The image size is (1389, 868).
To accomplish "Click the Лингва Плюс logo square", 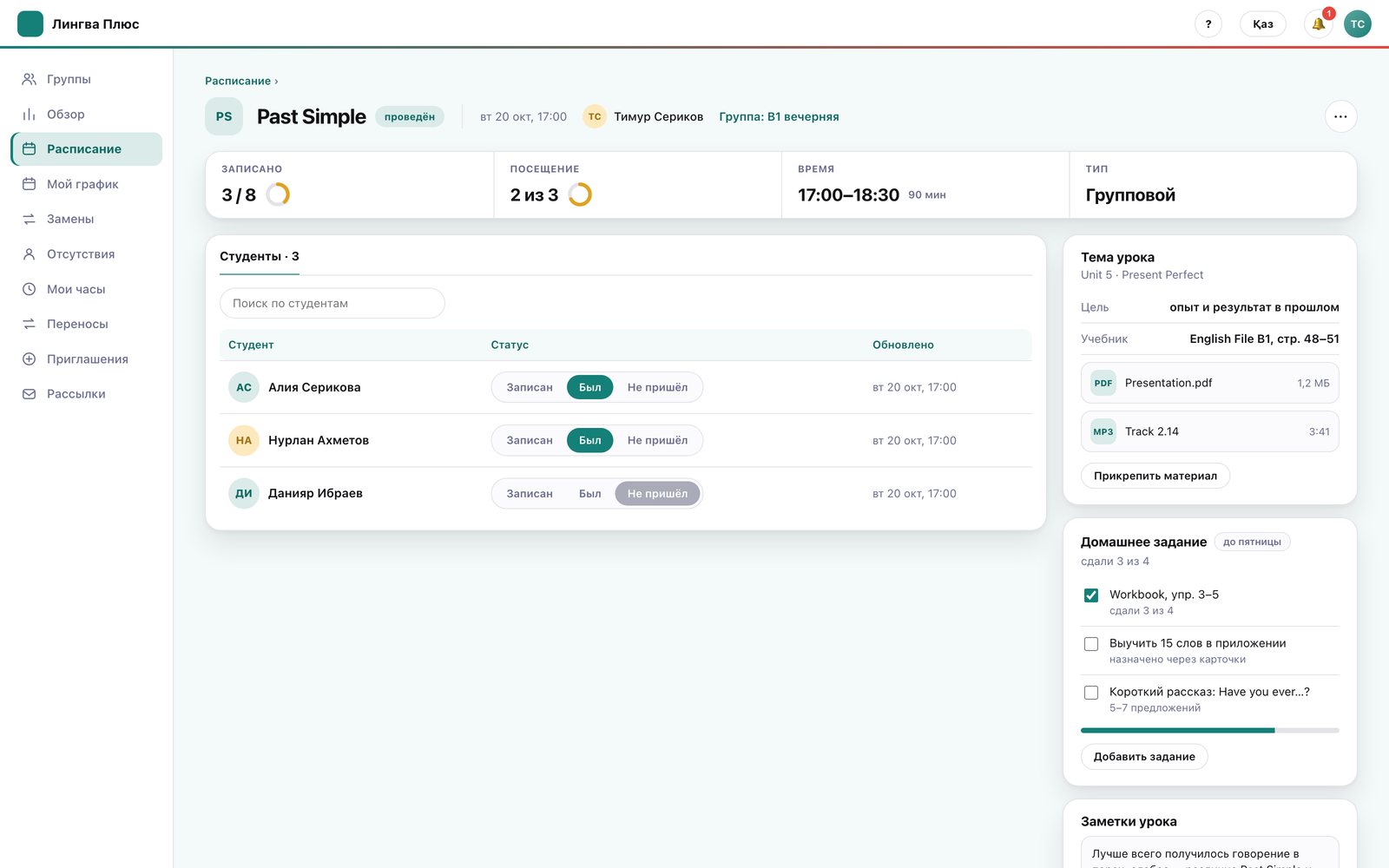I will (x=30, y=24).
